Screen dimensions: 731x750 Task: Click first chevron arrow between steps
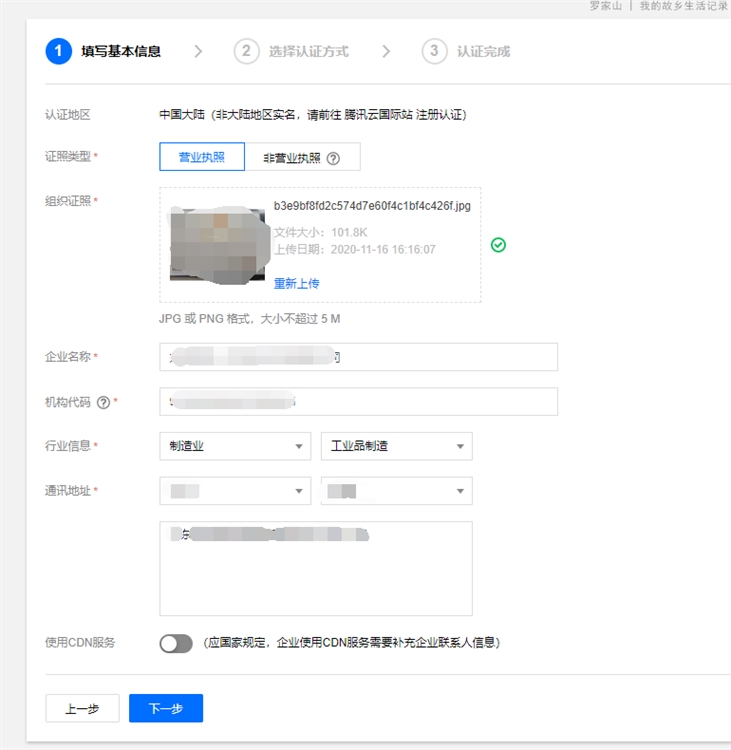point(198,51)
